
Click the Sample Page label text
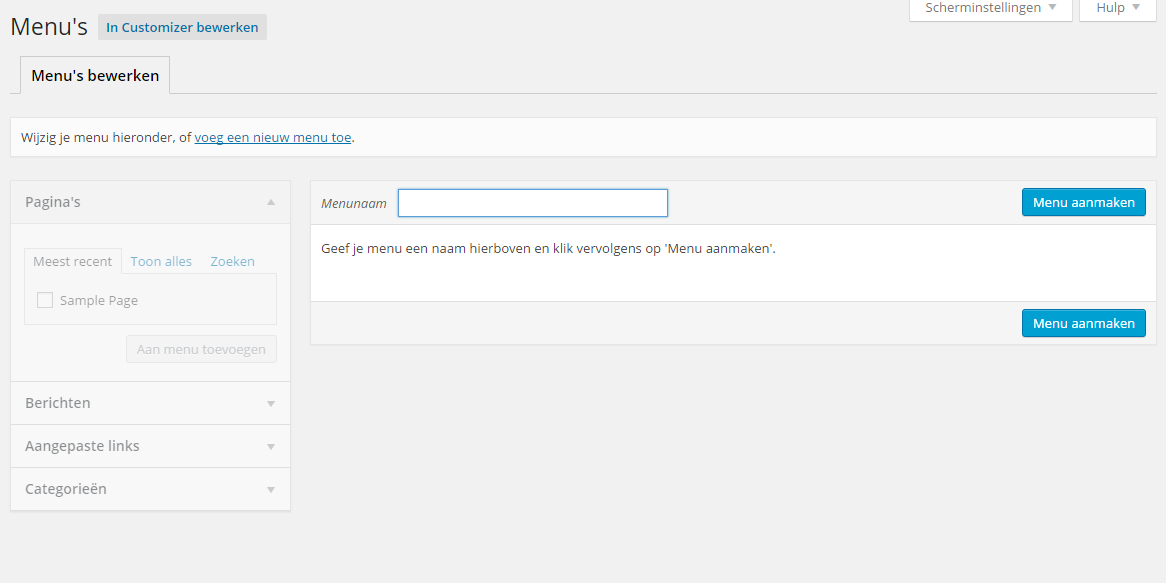click(x=99, y=300)
